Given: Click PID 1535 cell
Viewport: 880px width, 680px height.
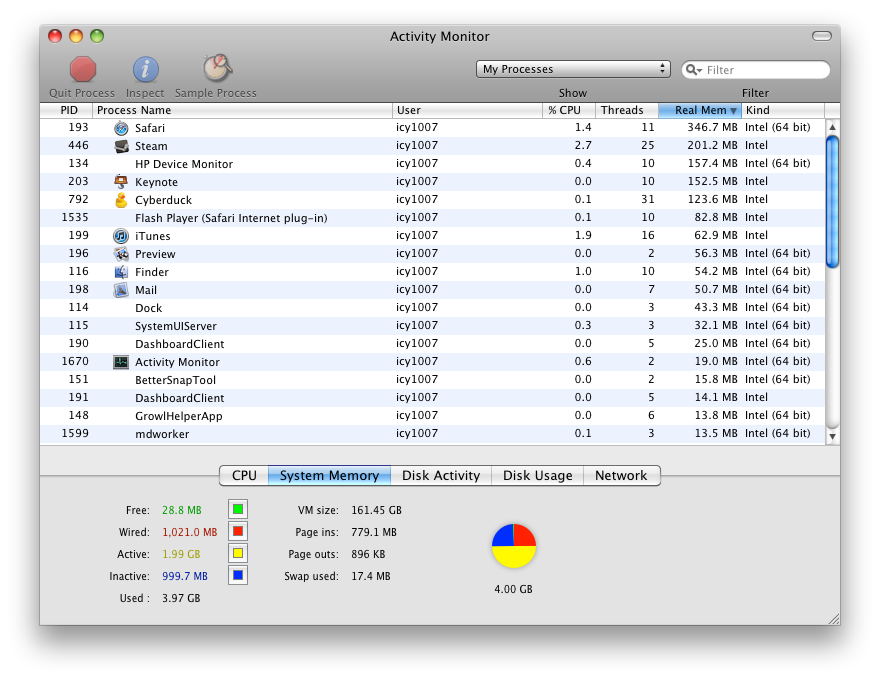Looking at the screenshot, I should pos(75,217).
